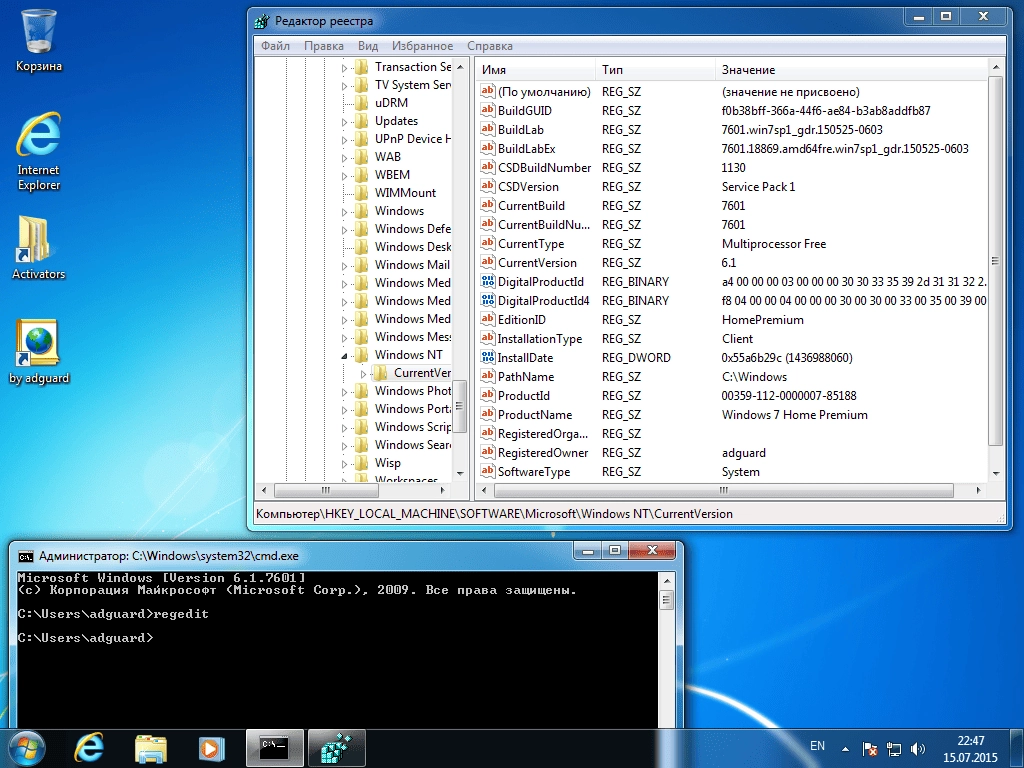Click the DigitalProductId binary value icon

coord(488,281)
